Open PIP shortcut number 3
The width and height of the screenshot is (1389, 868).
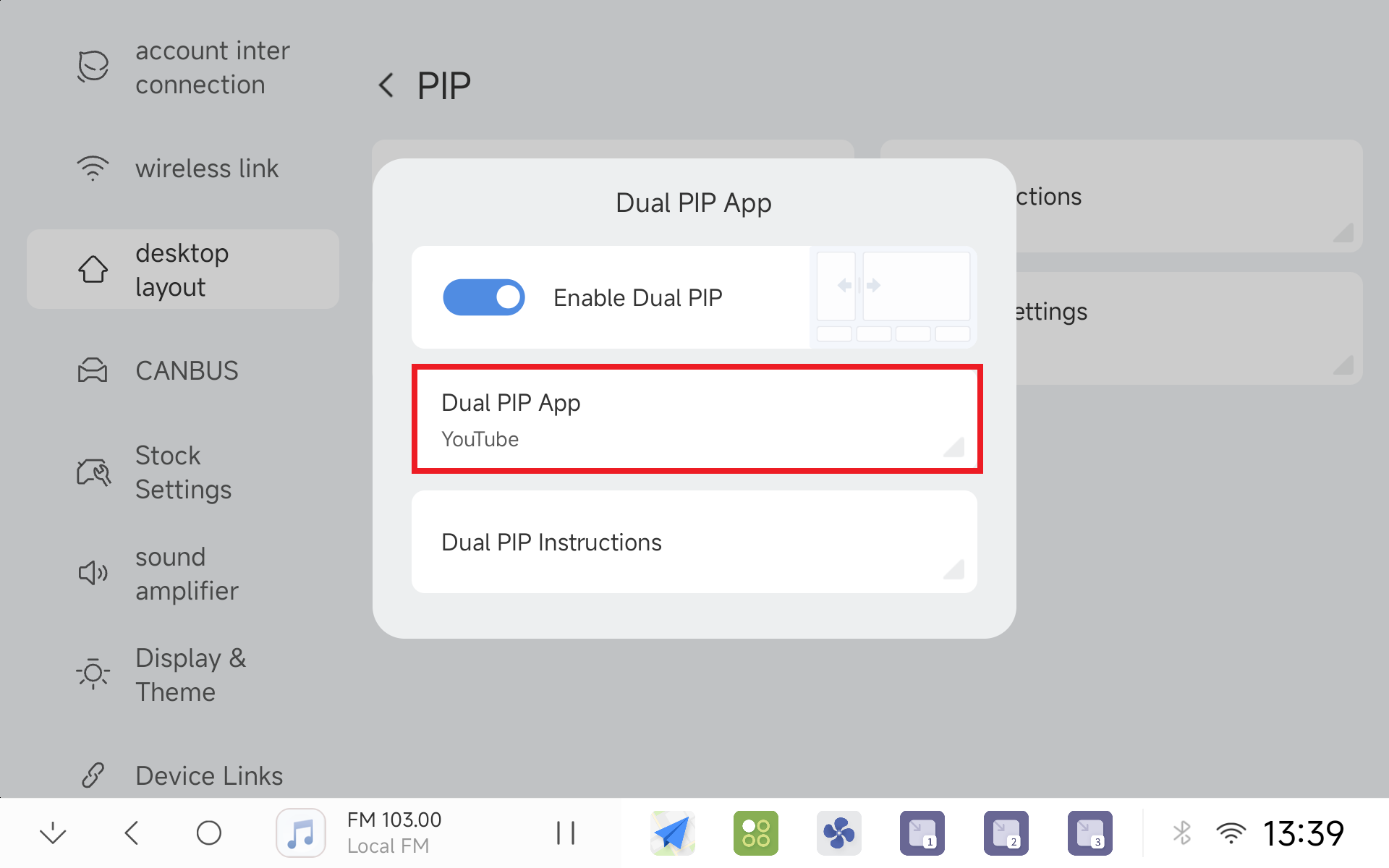tap(1090, 833)
